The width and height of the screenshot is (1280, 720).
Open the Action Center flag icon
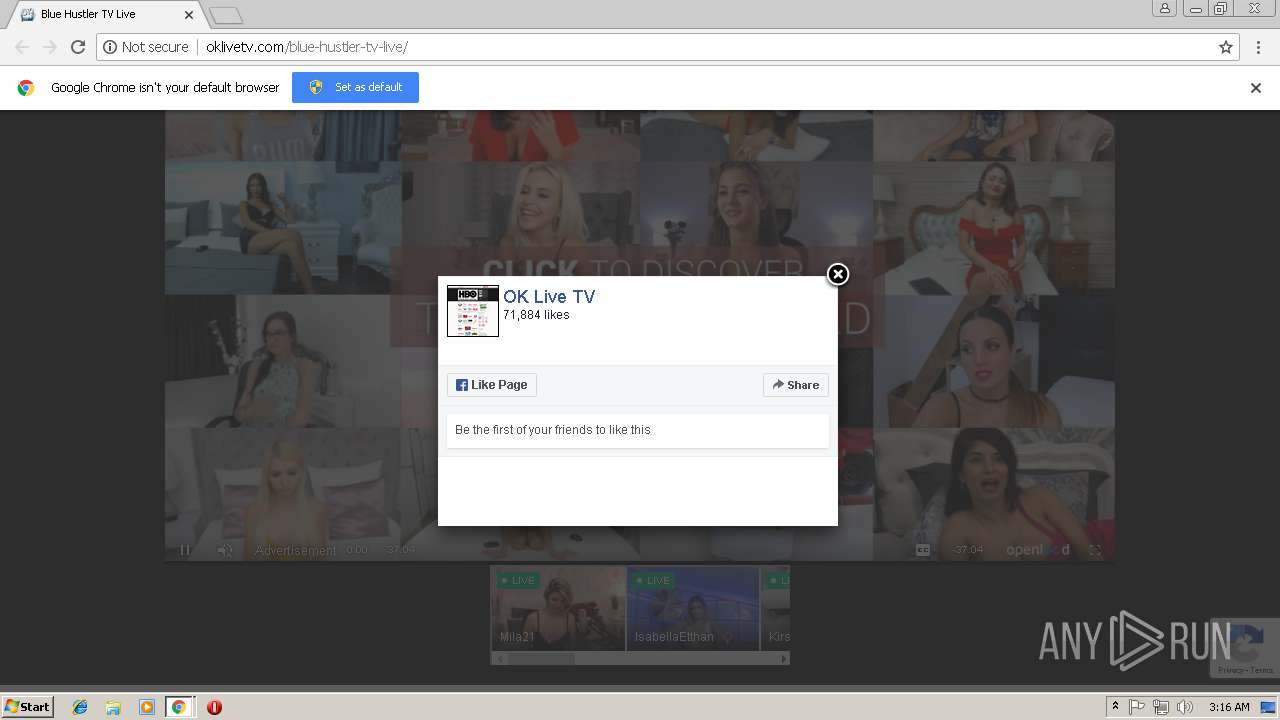pyautogui.click(x=1137, y=707)
